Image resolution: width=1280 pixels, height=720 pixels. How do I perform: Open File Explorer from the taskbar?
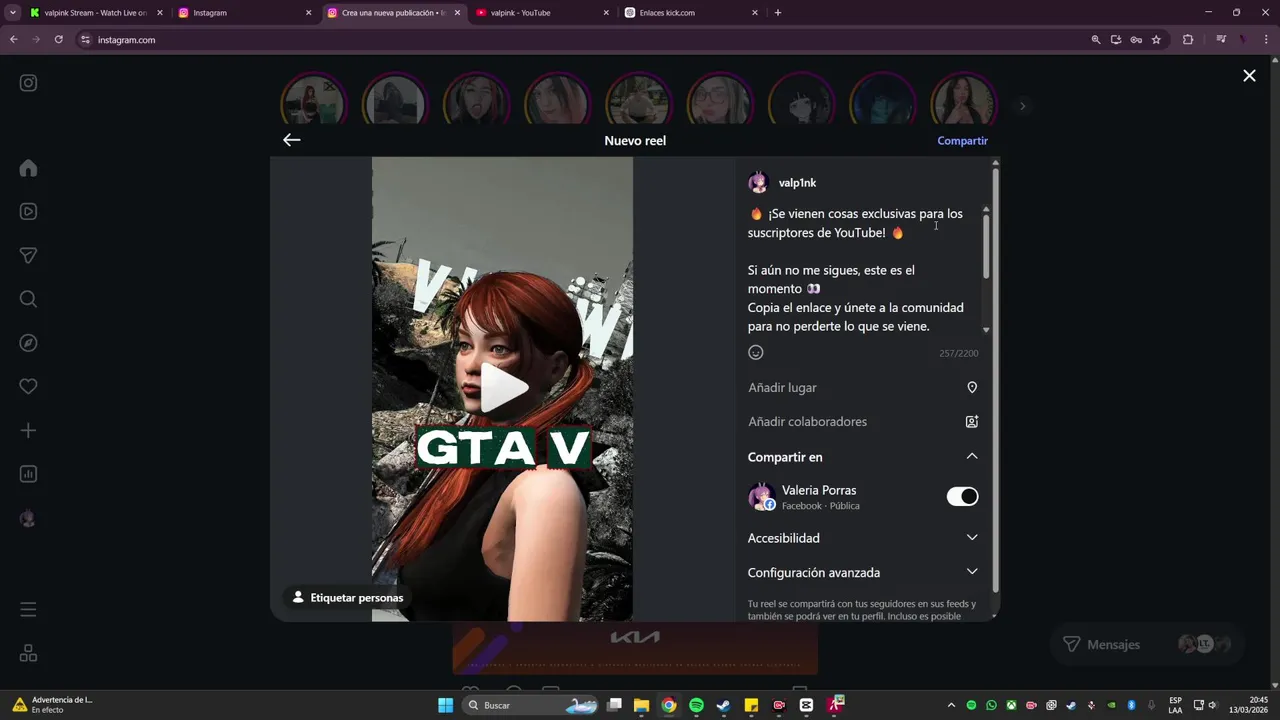(x=641, y=705)
